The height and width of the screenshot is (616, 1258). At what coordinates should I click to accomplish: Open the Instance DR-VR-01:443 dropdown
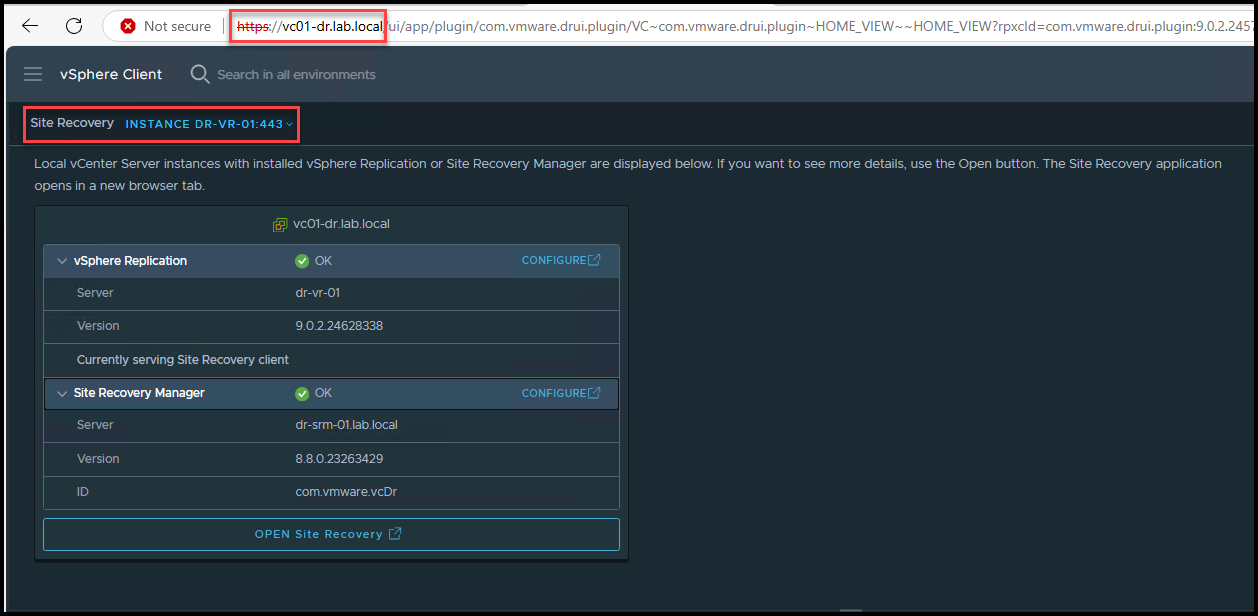[209, 124]
